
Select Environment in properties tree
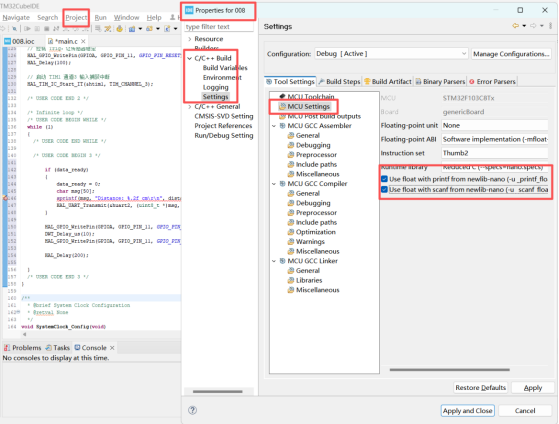(x=222, y=77)
